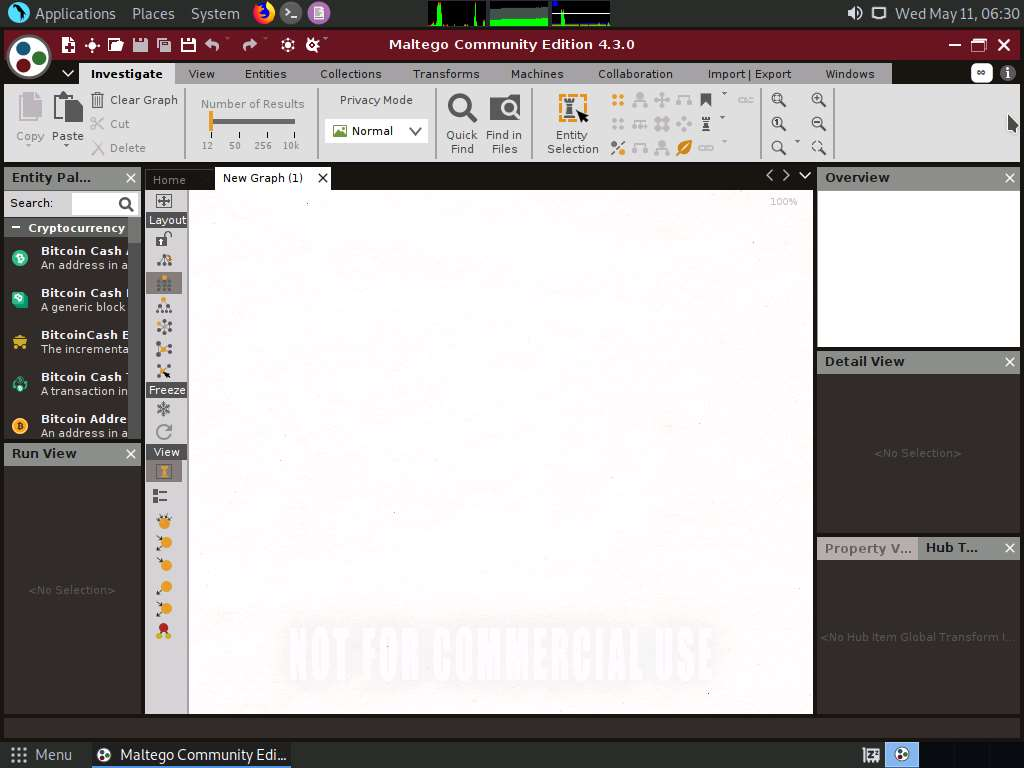Open the Copy dropdown arrow
This screenshot has height=768, width=1024.
tap(29, 146)
